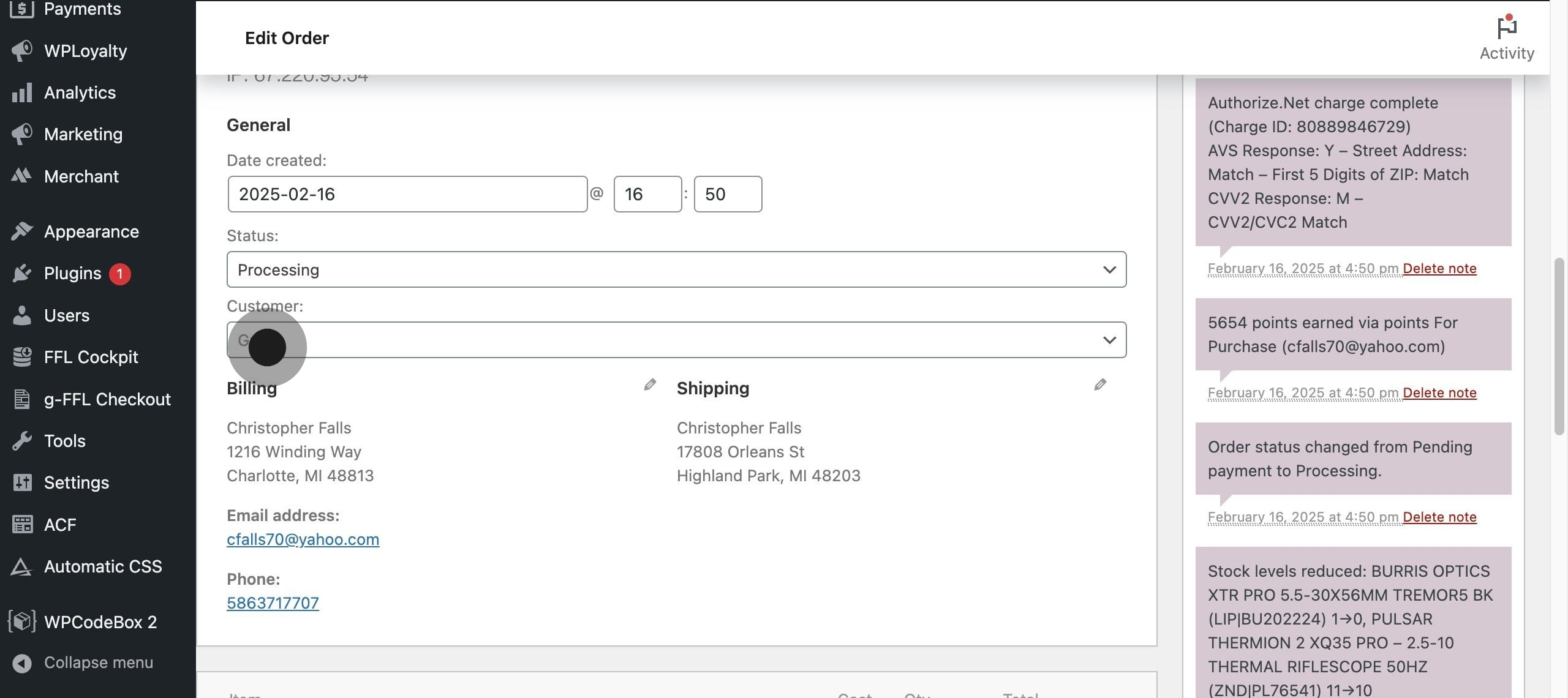Click the Billing edit pencil icon
This screenshot has width=1568, height=698.
click(650, 385)
